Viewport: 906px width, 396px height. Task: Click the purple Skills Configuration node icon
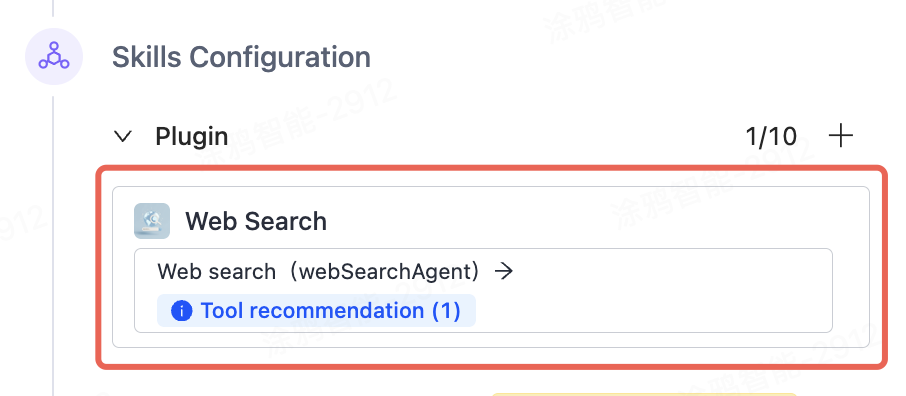tap(54, 57)
